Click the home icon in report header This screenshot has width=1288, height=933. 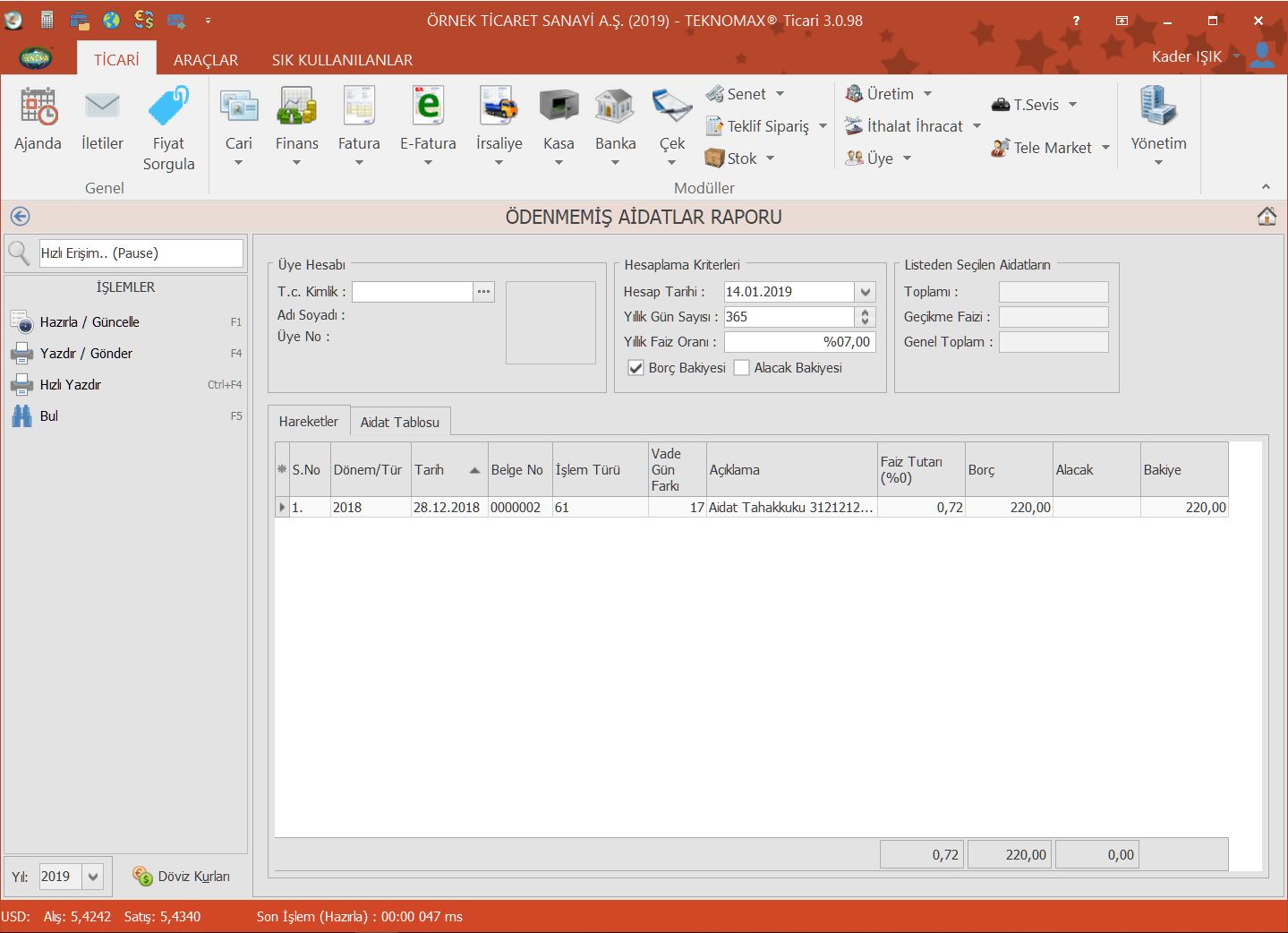click(1267, 217)
